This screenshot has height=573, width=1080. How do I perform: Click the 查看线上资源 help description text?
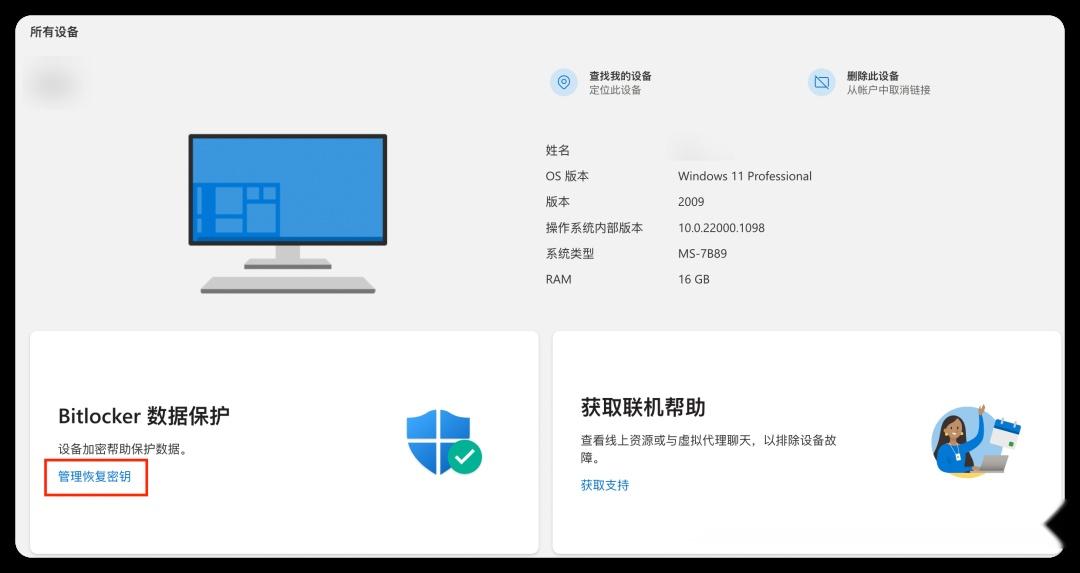tap(708, 449)
